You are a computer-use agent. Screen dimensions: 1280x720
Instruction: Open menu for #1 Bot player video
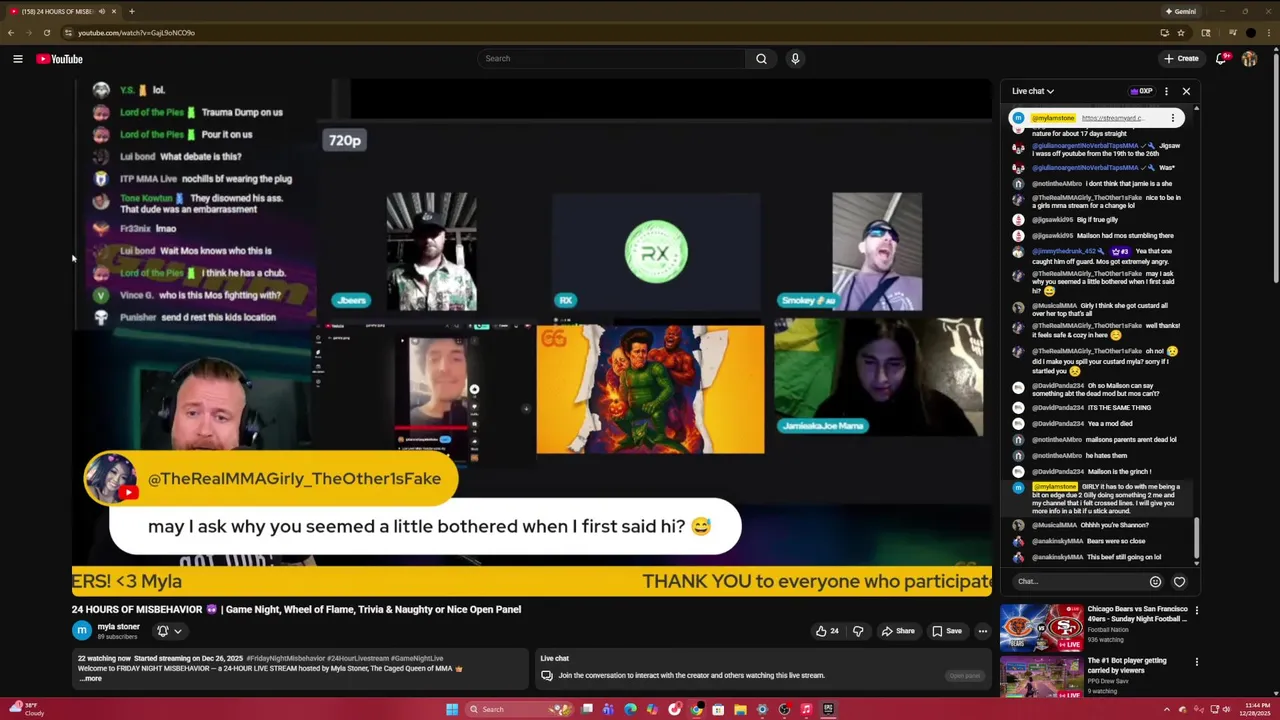click(x=1196, y=662)
